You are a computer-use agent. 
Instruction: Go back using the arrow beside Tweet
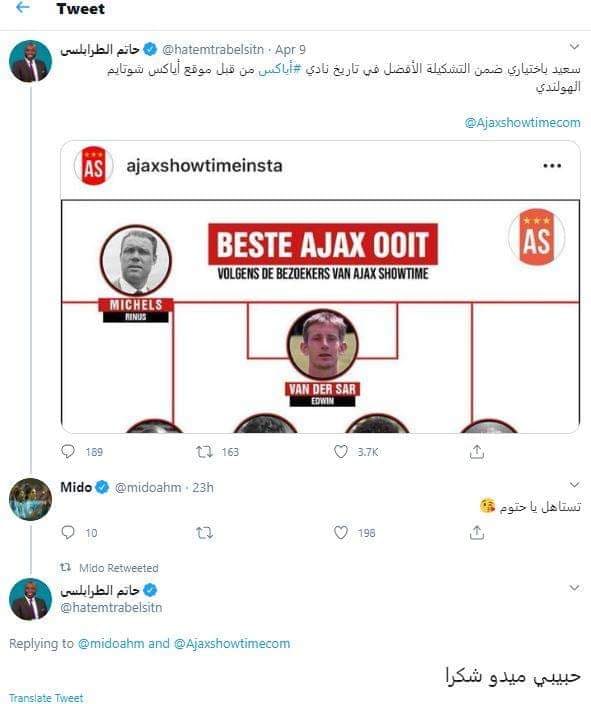22,8
